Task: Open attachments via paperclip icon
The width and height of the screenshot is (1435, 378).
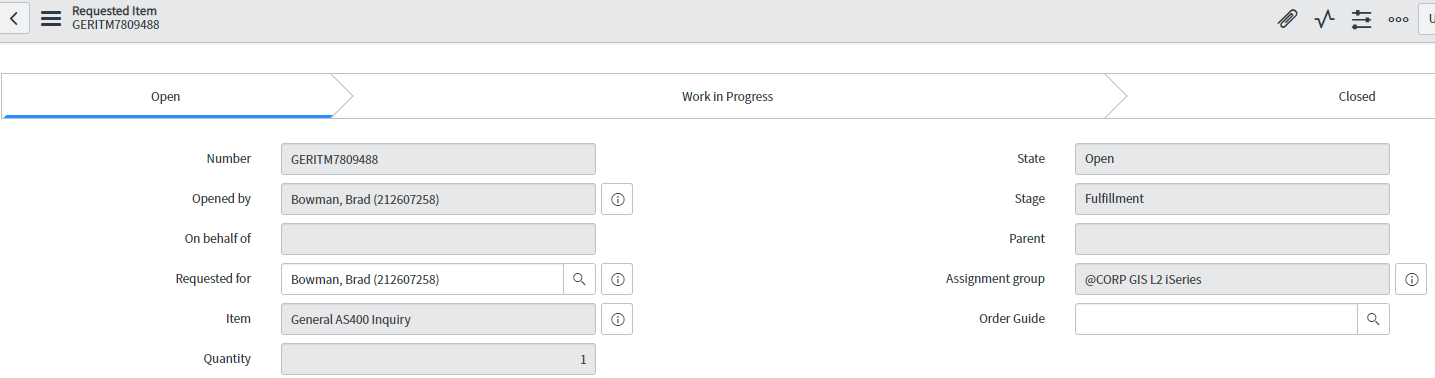Action: (1288, 19)
